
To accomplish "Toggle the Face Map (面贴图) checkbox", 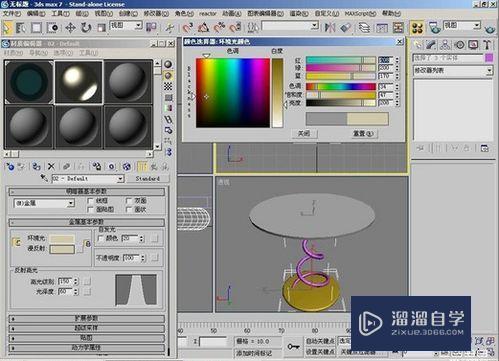I will click(x=90, y=209).
